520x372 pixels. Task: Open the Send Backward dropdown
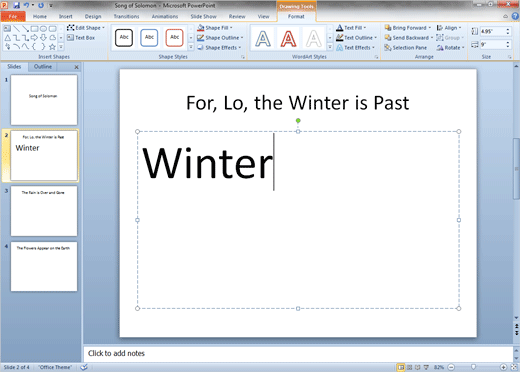[409, 38]
